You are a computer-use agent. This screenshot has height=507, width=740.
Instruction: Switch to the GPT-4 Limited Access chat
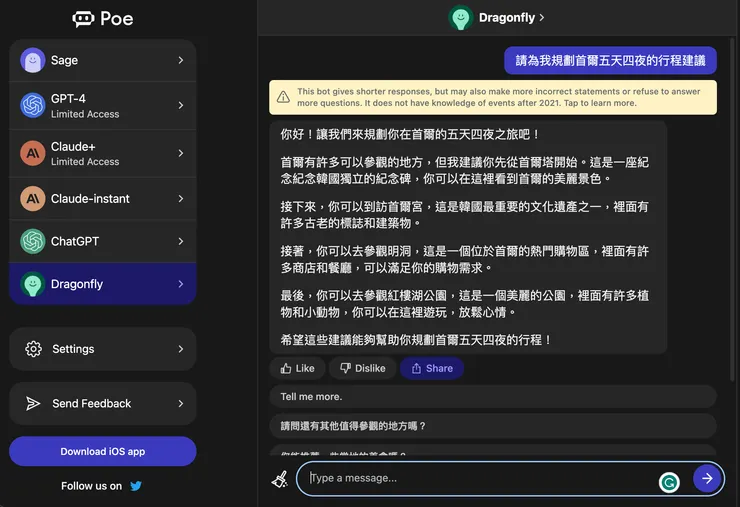click(x=102, y=105)
